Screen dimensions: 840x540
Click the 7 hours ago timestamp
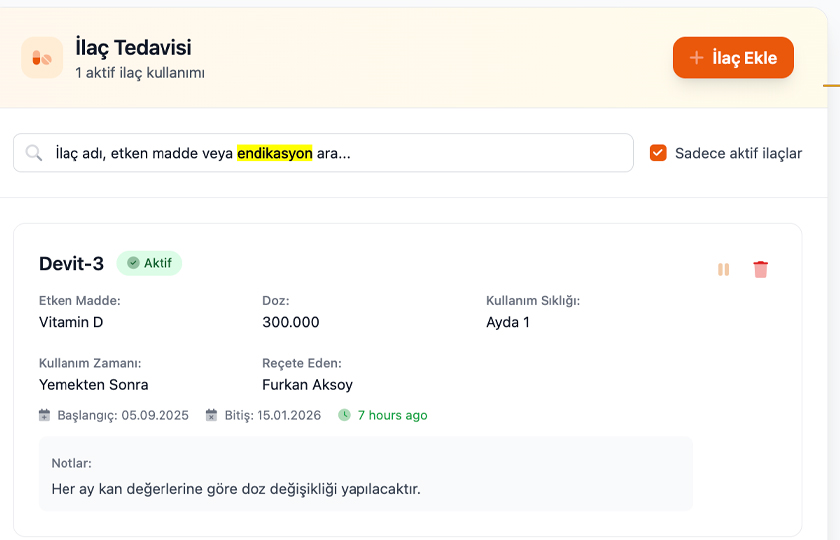coord(392,415)
